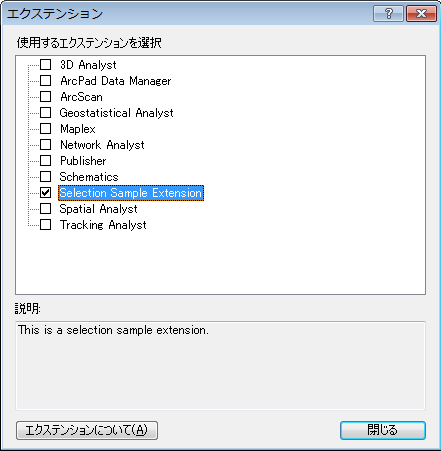Click the エクステンションについて(A) button

(87, 430)
